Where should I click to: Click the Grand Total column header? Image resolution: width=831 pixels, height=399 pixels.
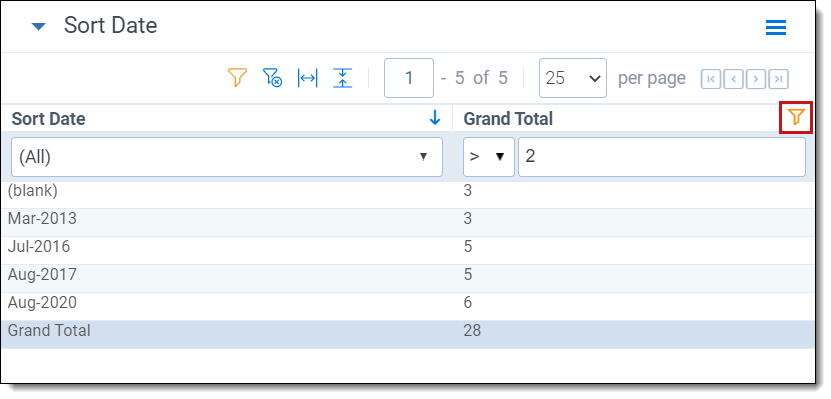pos(508,119)
